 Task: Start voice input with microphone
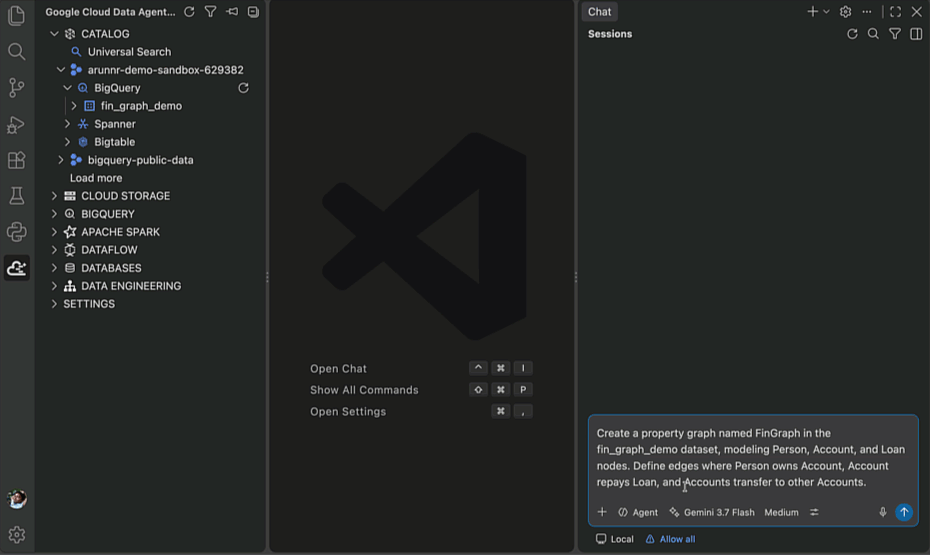pyautogui.click(x=883, y=512)
